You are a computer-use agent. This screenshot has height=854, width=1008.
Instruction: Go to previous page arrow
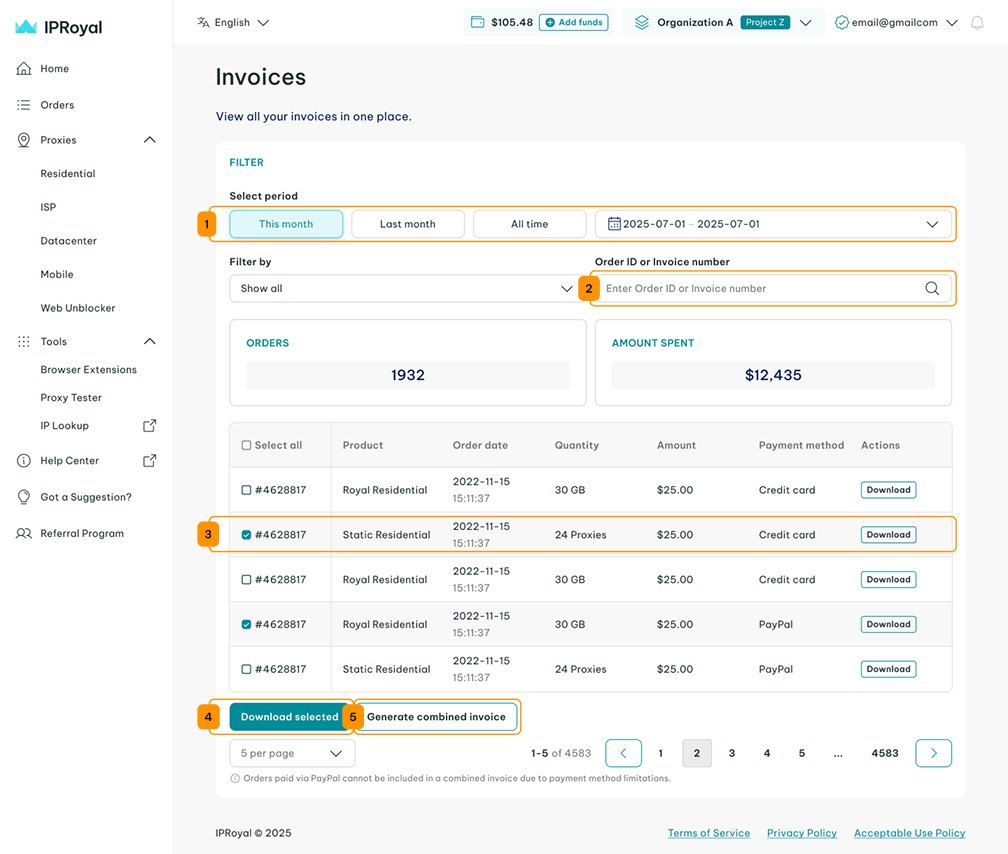coord(623,753)
